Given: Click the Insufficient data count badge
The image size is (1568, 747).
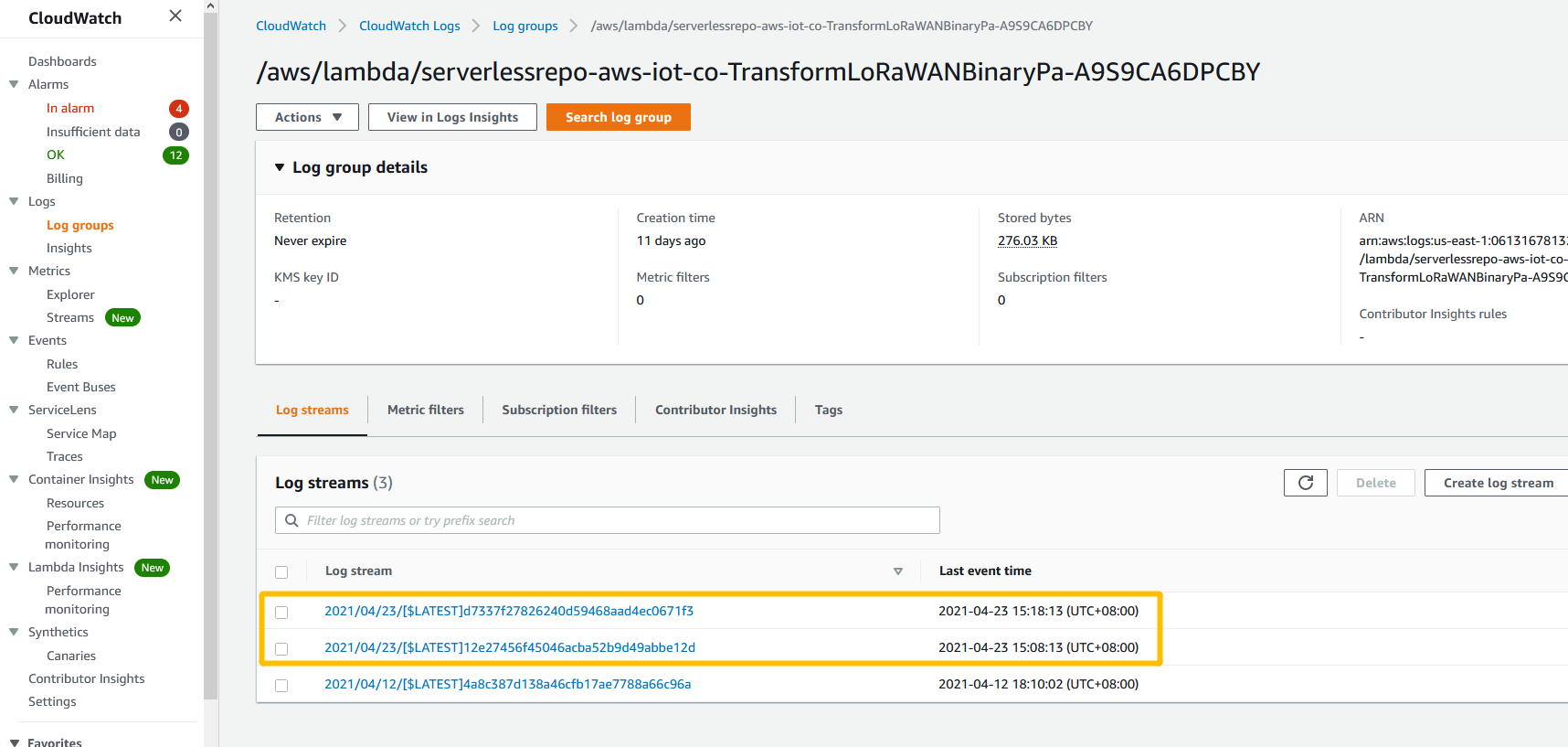Looking at the screenshot, I should (179, 132).
